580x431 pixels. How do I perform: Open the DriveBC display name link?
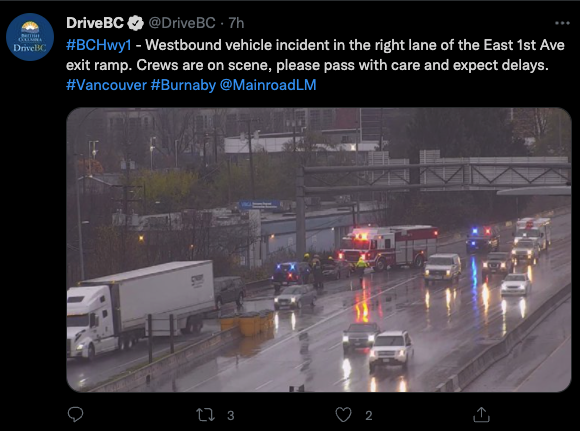95,23
